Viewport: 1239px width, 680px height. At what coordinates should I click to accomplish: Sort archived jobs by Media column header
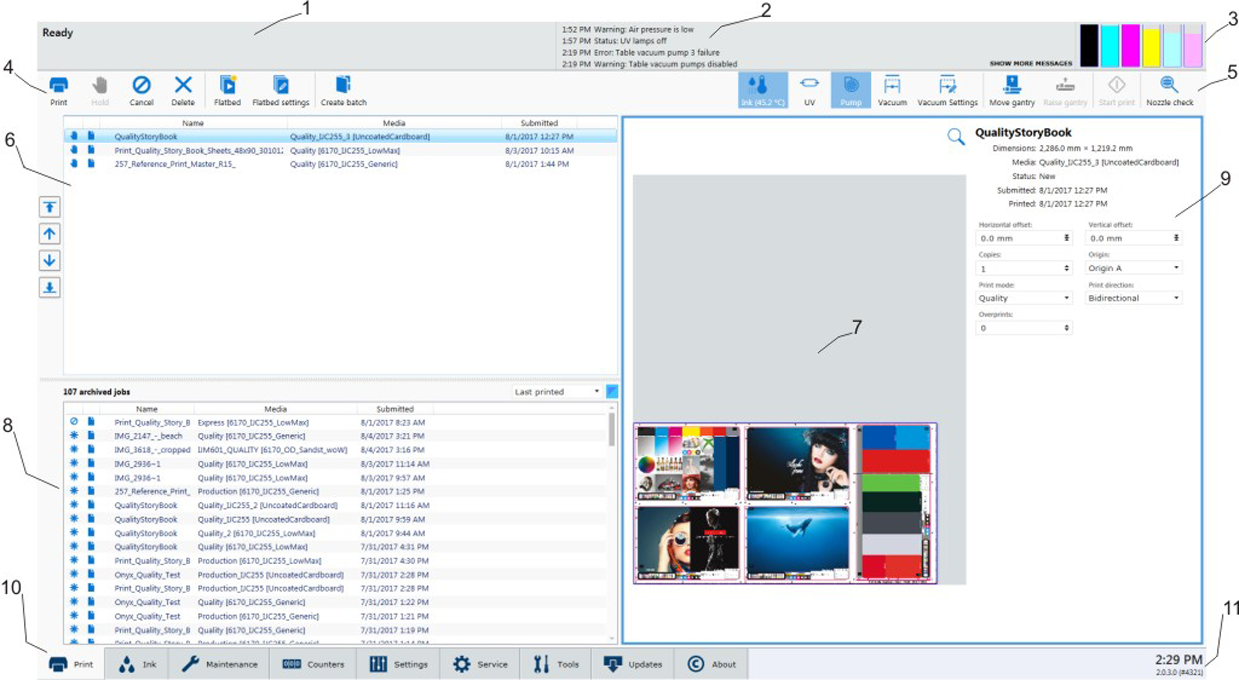pyautogui.click(x=275, y=409)
